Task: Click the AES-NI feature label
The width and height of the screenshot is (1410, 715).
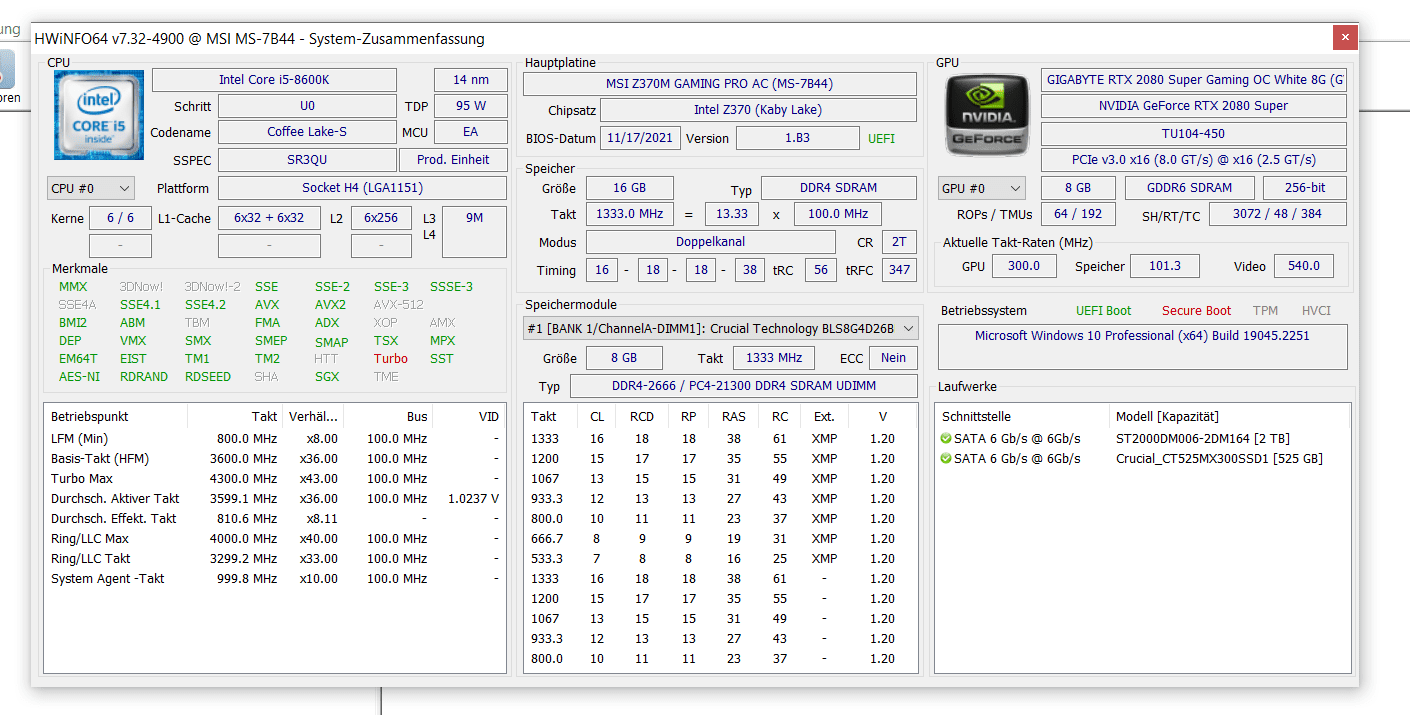Action: (79, 377)
